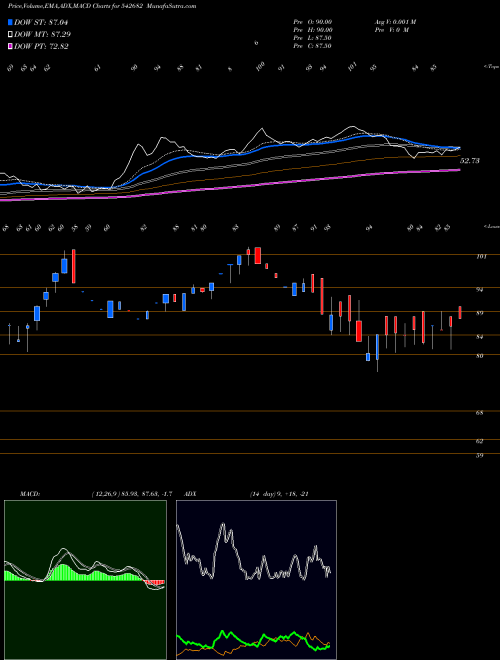Screen dimensions: 500x660
Task: Click the MACD panel title
Action: (30, 494)
